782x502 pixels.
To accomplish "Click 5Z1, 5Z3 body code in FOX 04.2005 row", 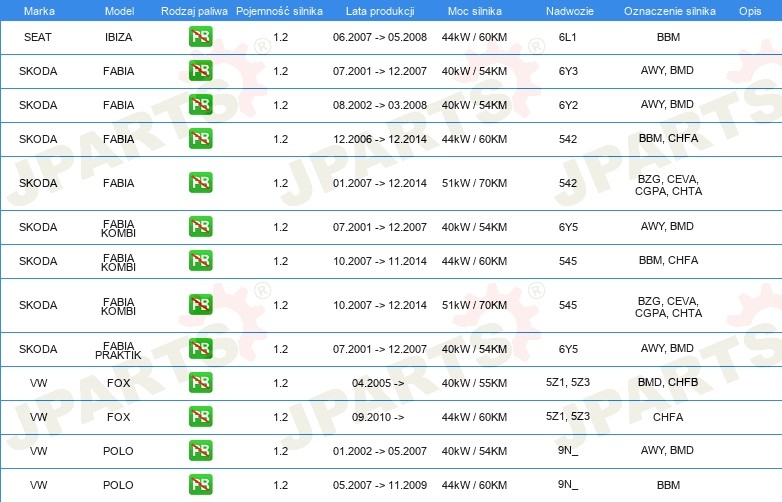I will tap(568, 382).
